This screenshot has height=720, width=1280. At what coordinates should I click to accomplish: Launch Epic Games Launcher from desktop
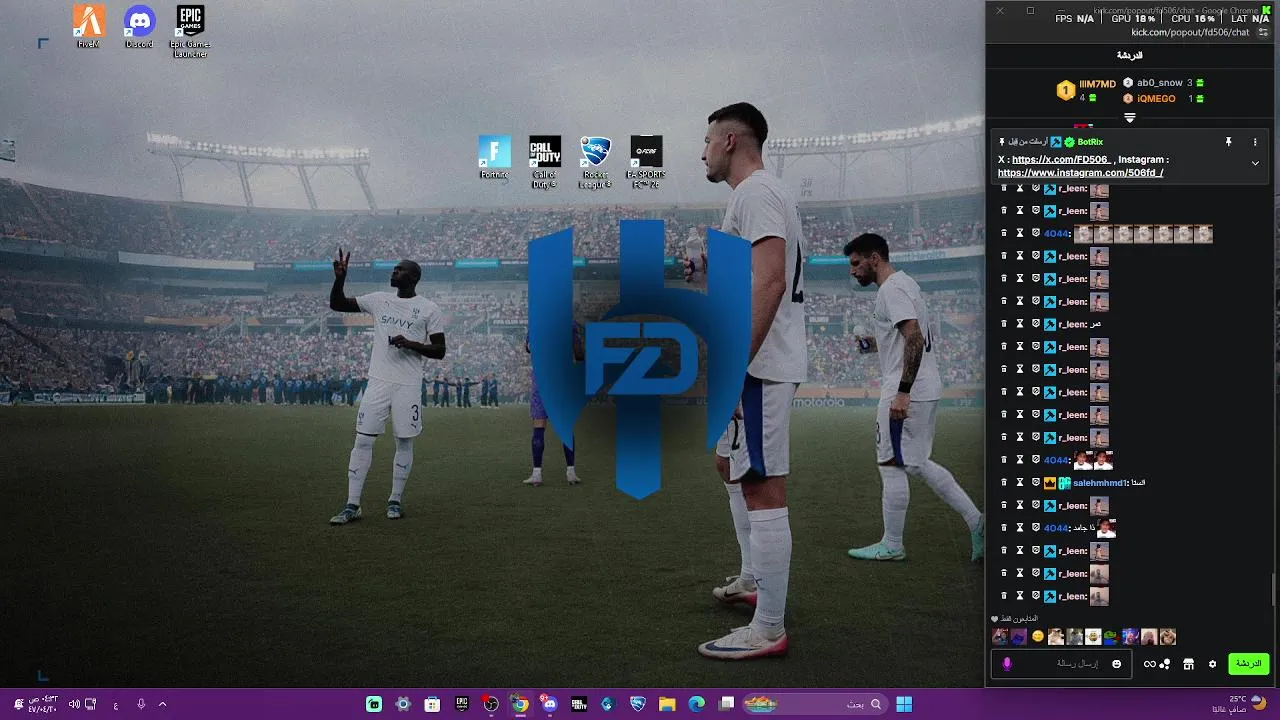[x=190, y=31]
